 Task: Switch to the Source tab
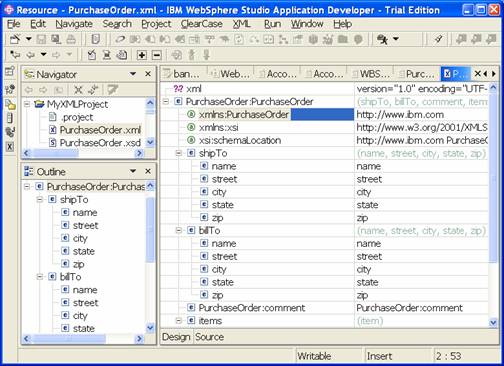point(209,337)
